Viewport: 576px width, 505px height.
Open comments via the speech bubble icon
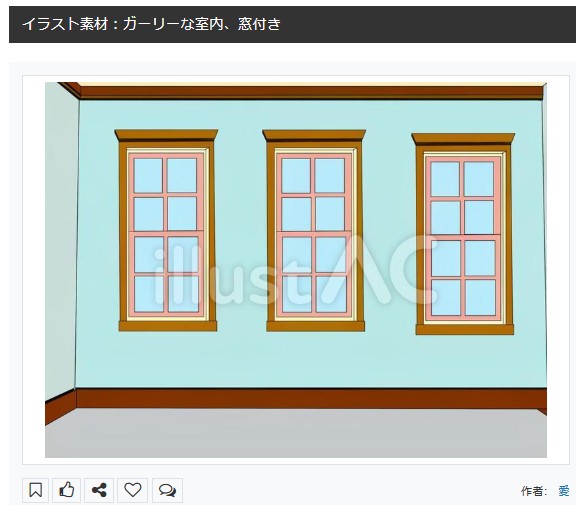167,490
